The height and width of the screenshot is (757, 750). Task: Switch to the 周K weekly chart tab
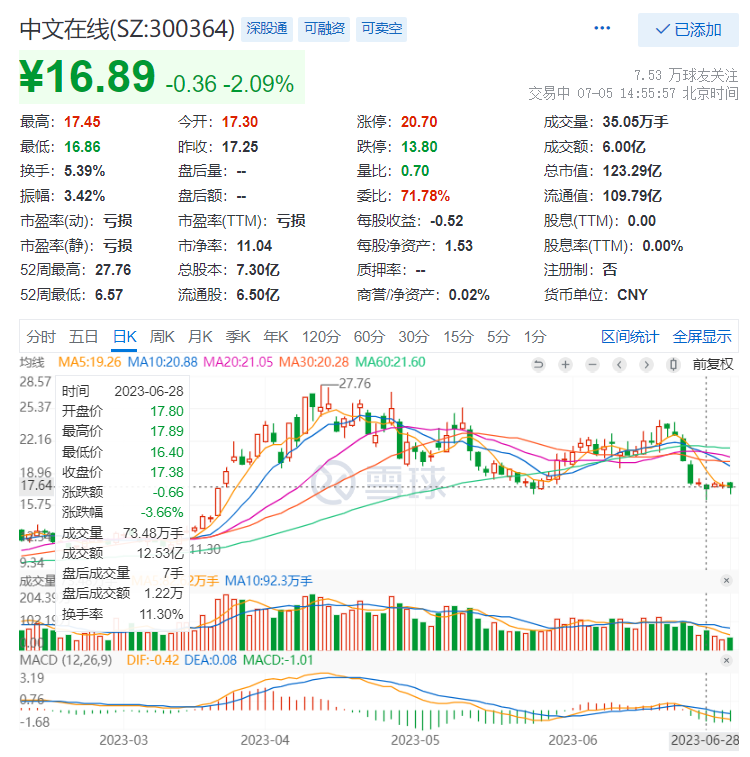click(162, 336)
